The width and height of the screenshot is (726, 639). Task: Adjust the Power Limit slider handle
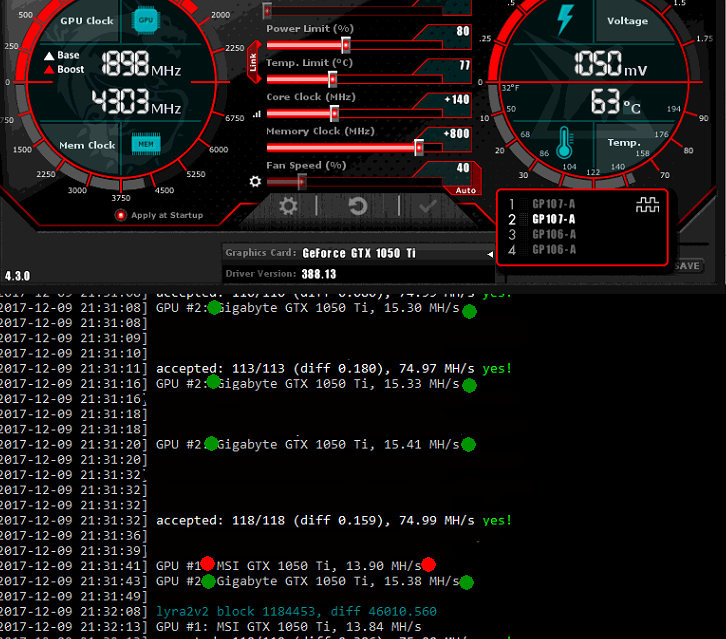345,45
